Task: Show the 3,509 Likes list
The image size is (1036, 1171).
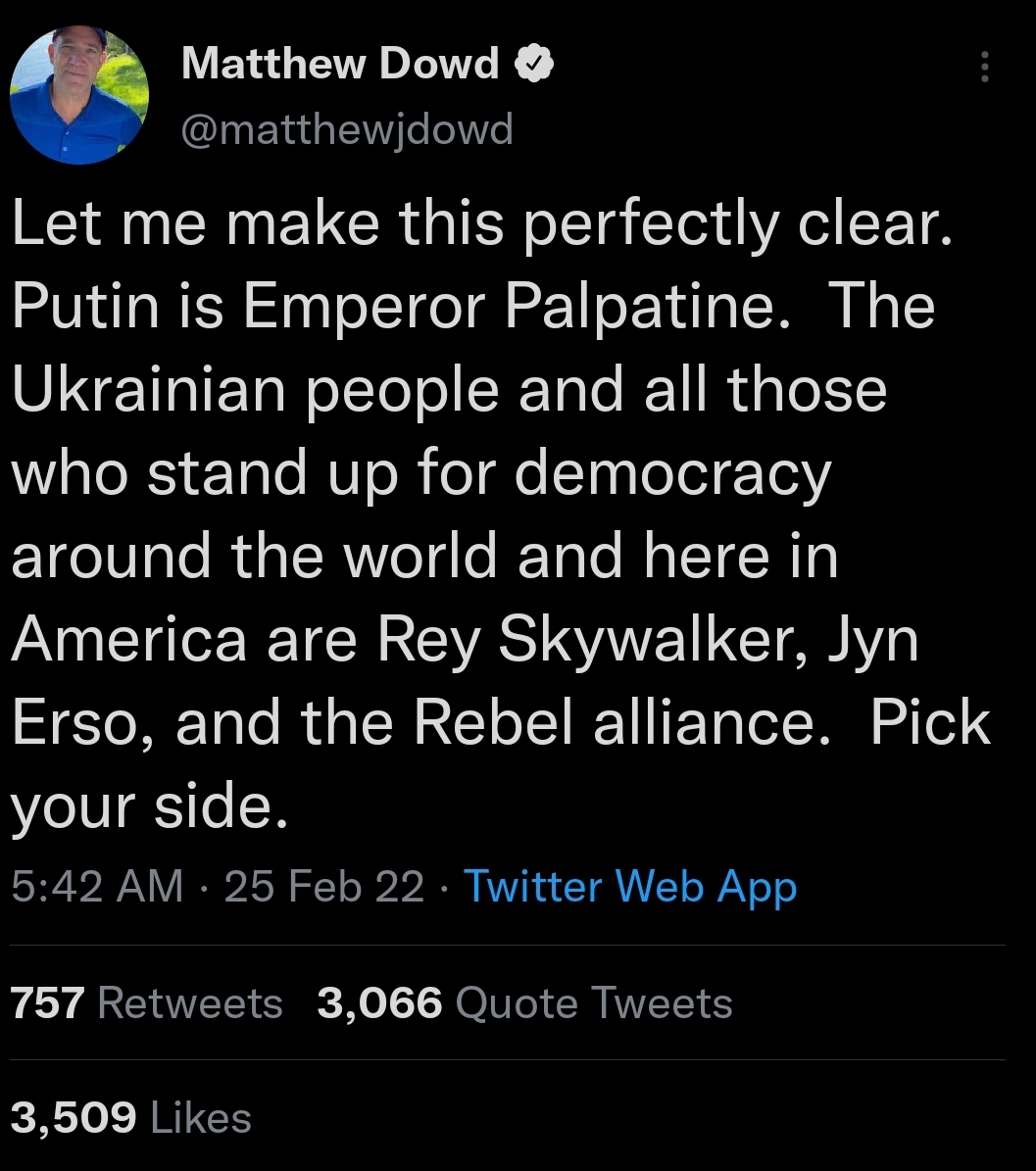Action: 130,1118
